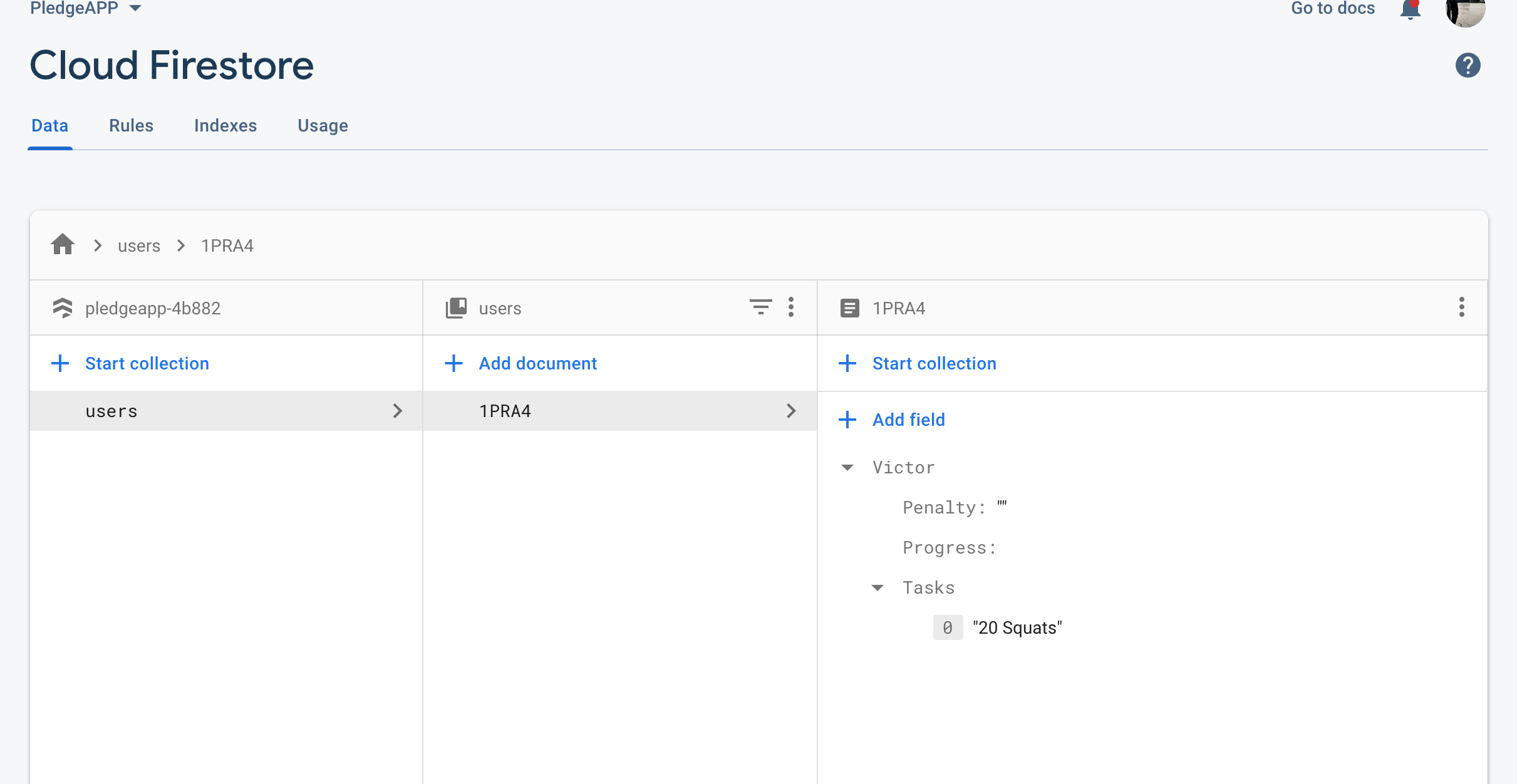Viewport: 1517px width, 784px height.
Task: Click the pledgeapp-4b882 database icon
Action: (x=63, y=308)
